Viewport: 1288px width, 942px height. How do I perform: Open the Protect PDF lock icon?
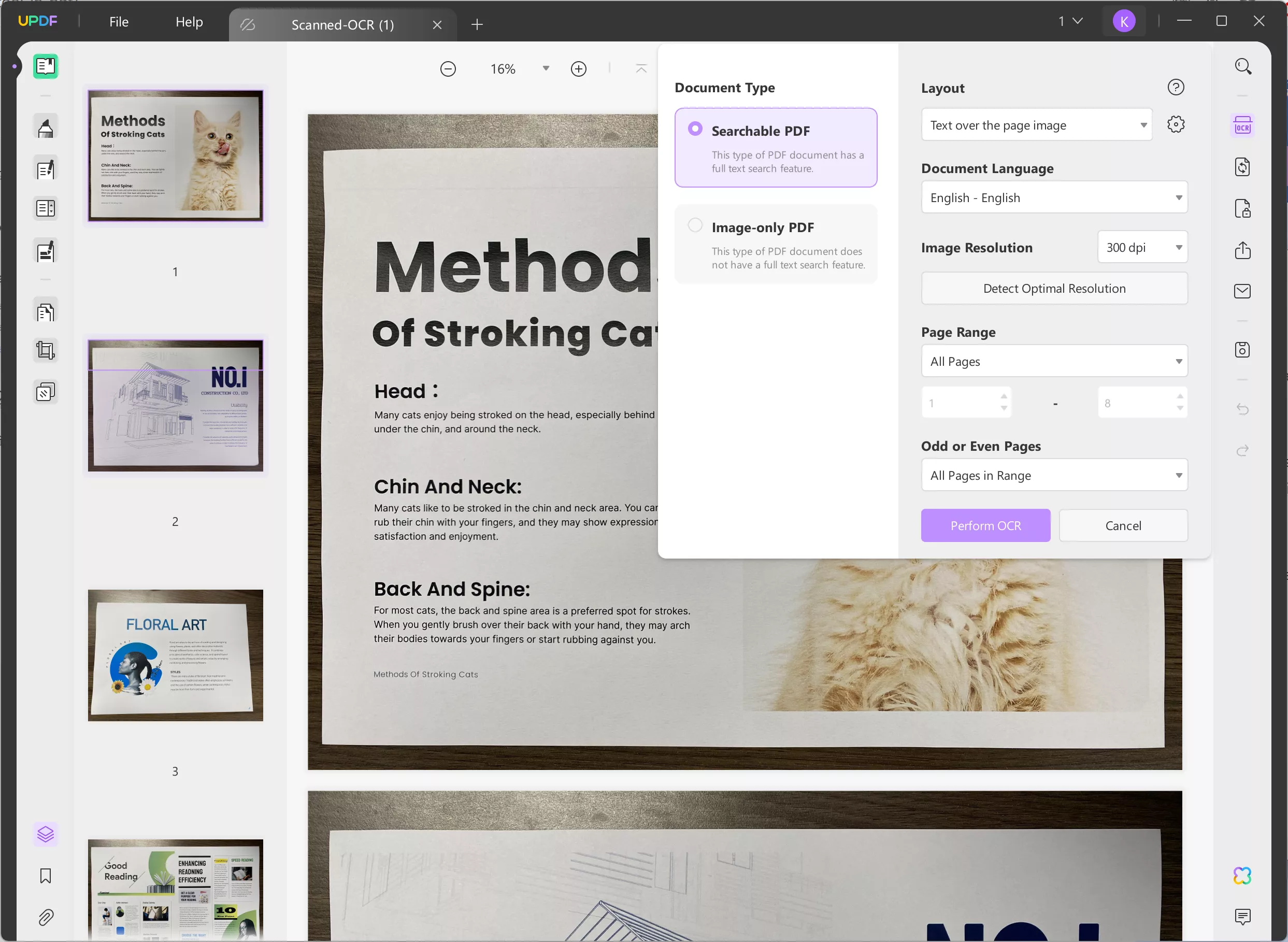point(1242,209)
